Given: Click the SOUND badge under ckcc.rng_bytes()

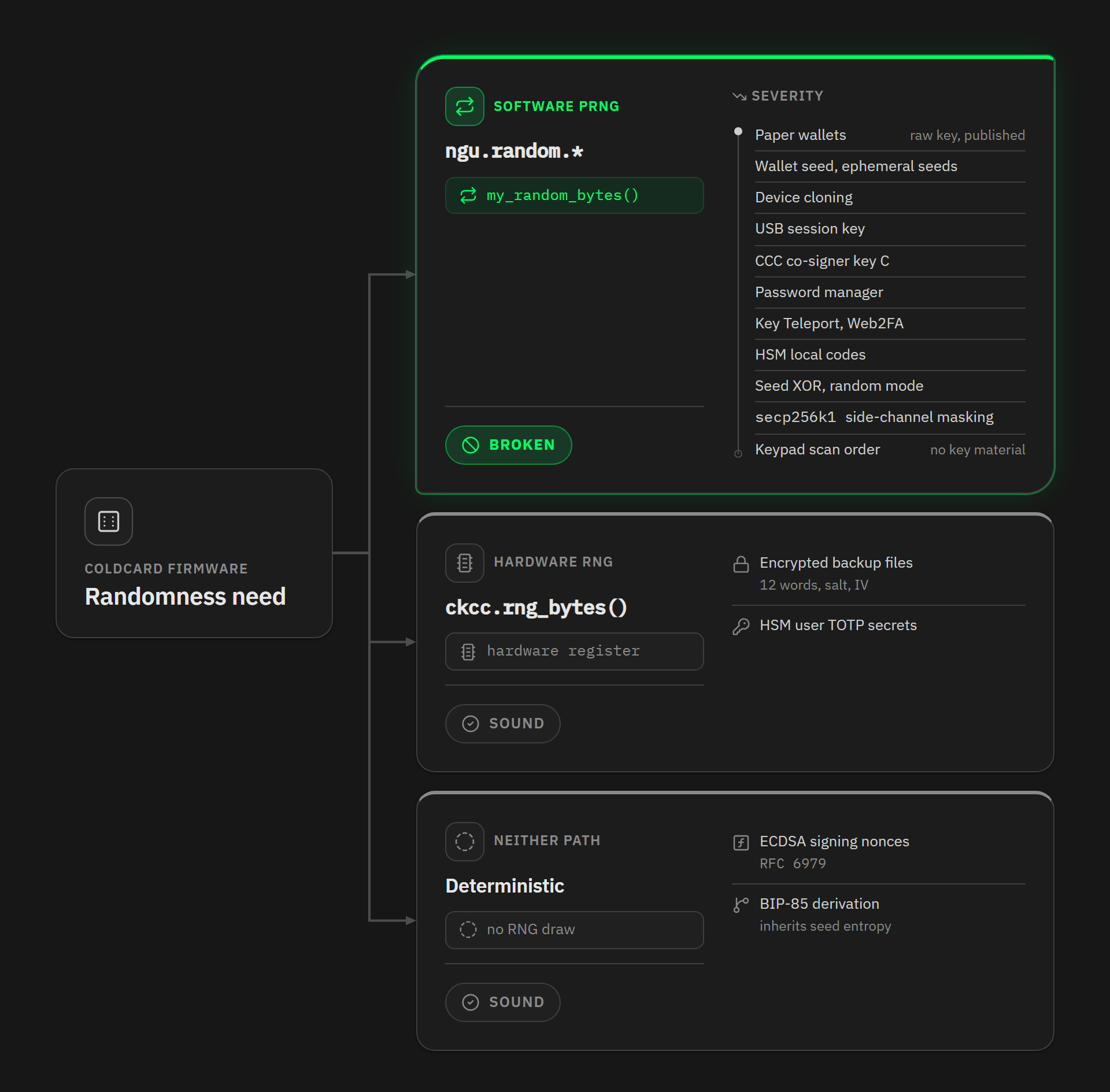Looking at the screenshot, I should point(503,724).
